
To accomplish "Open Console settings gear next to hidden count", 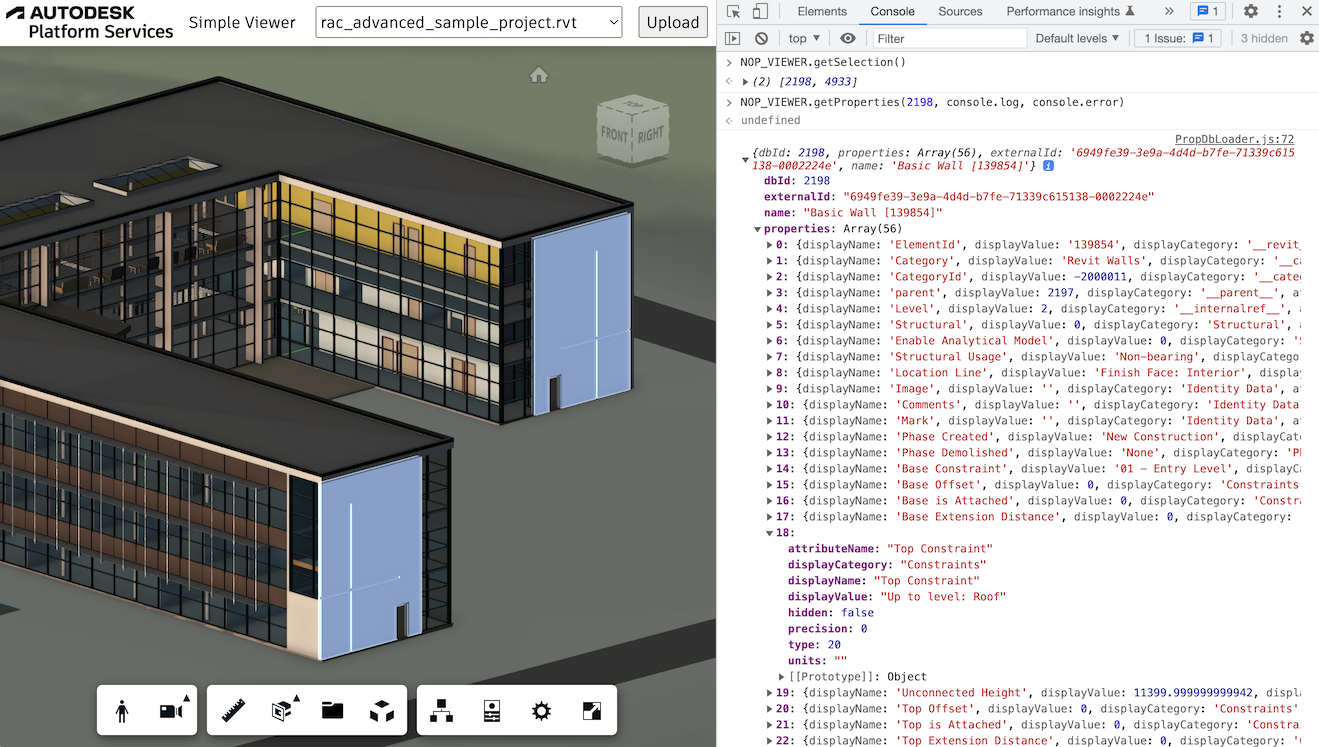I will click(1307, 38).
